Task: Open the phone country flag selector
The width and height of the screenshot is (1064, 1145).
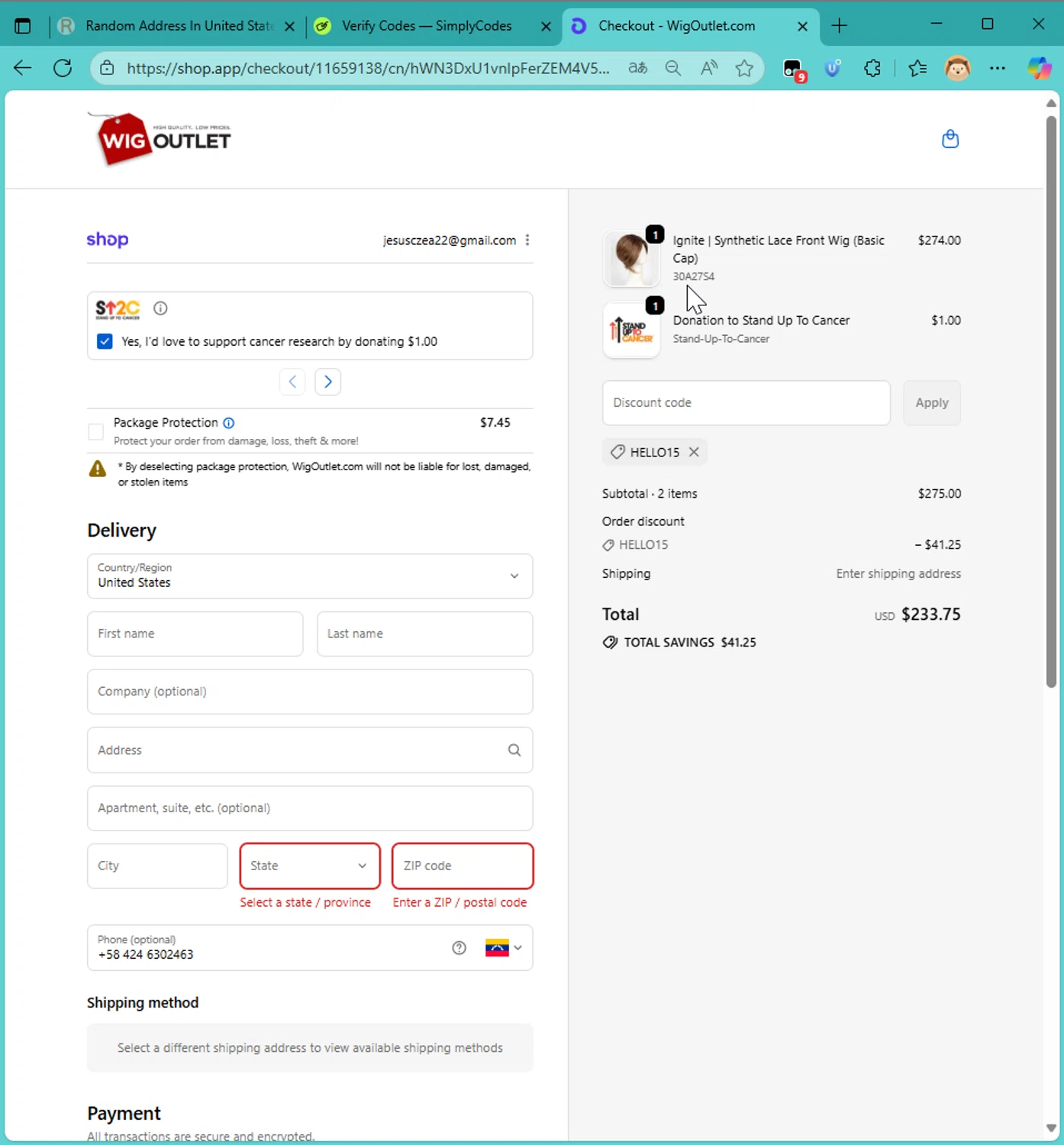Action: (x=504, y=948)
